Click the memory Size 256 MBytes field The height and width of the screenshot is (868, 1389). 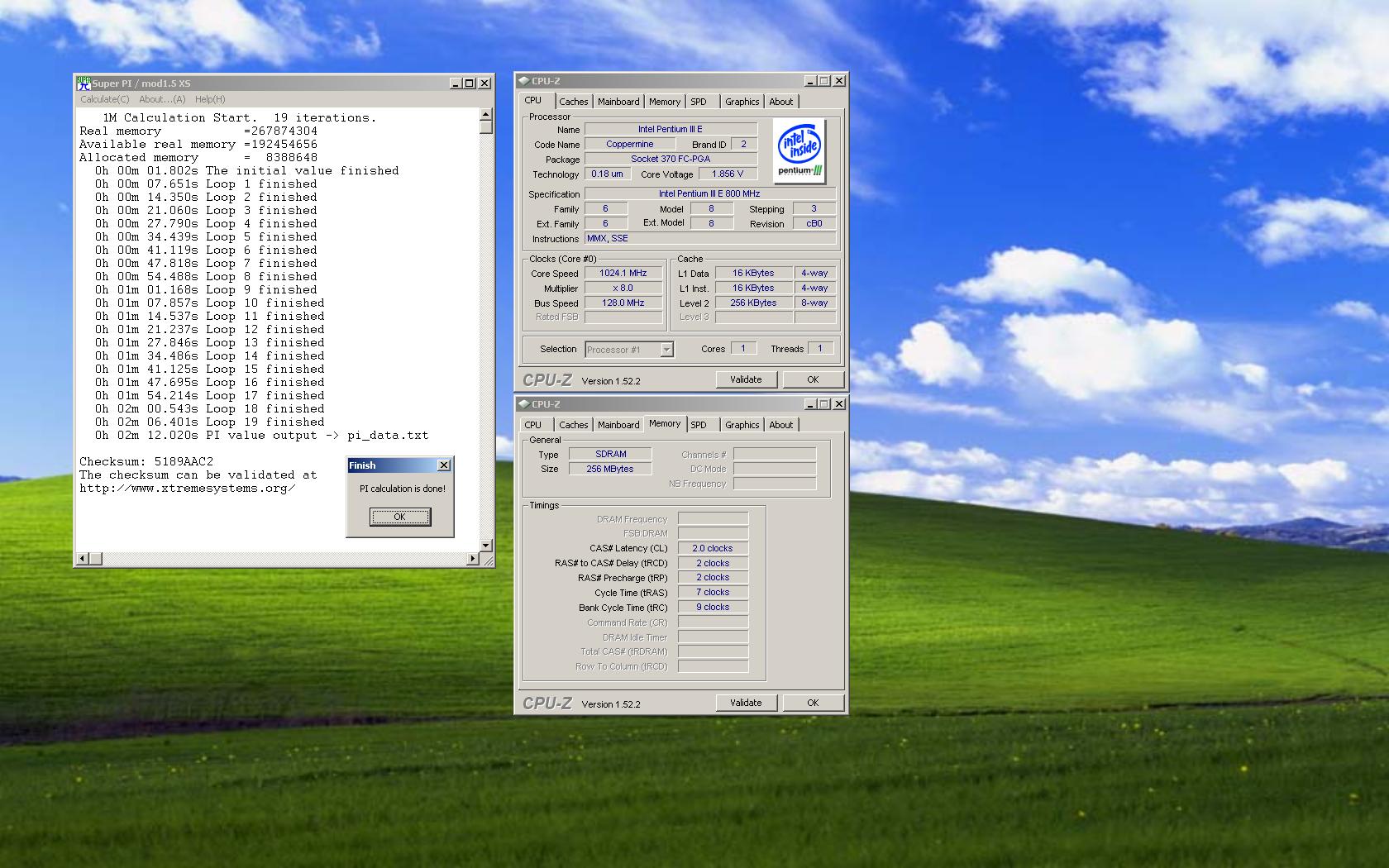pyautogui.click(x=611, y=469)
